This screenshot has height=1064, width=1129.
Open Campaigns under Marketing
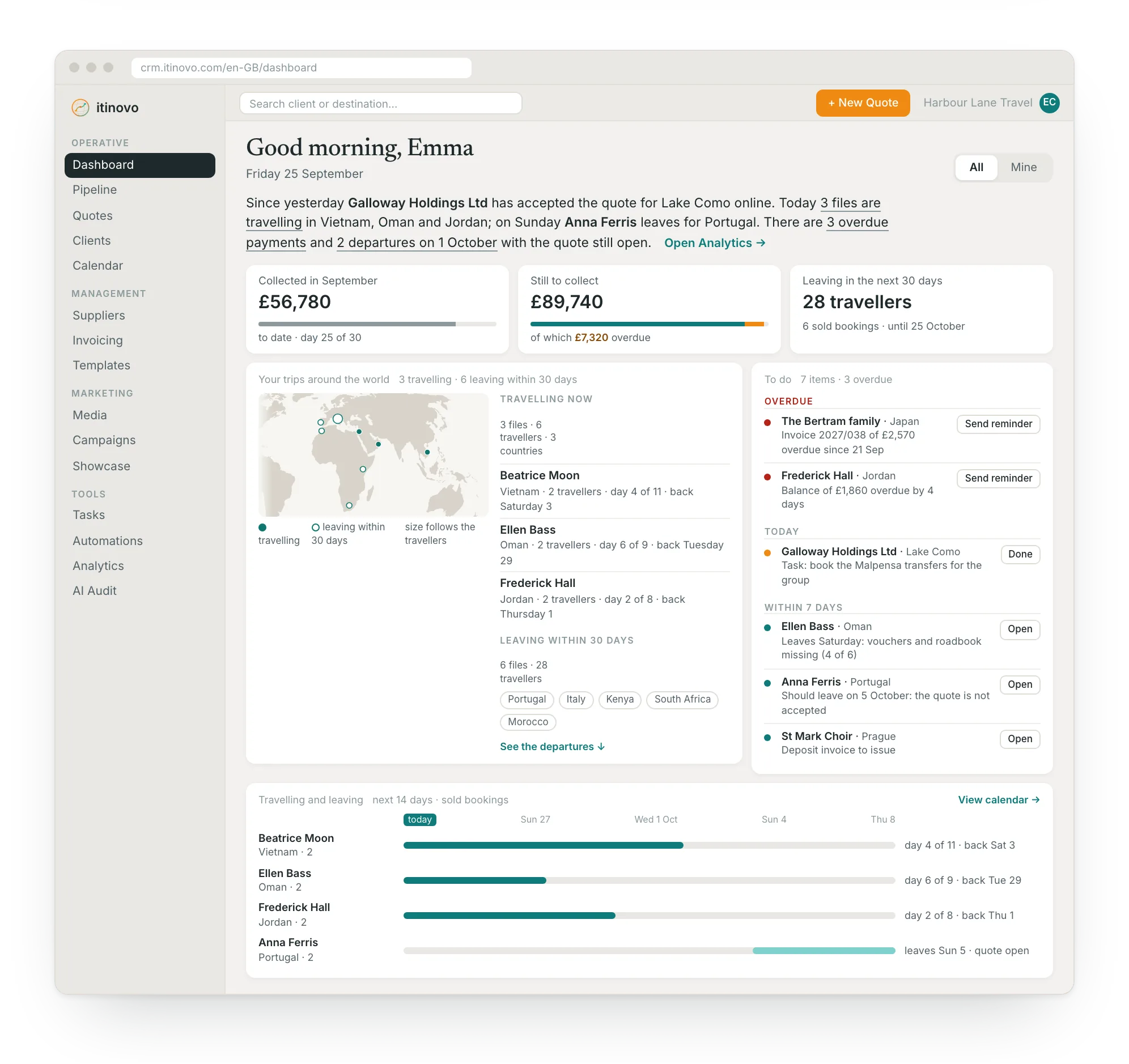pos(139,441)
